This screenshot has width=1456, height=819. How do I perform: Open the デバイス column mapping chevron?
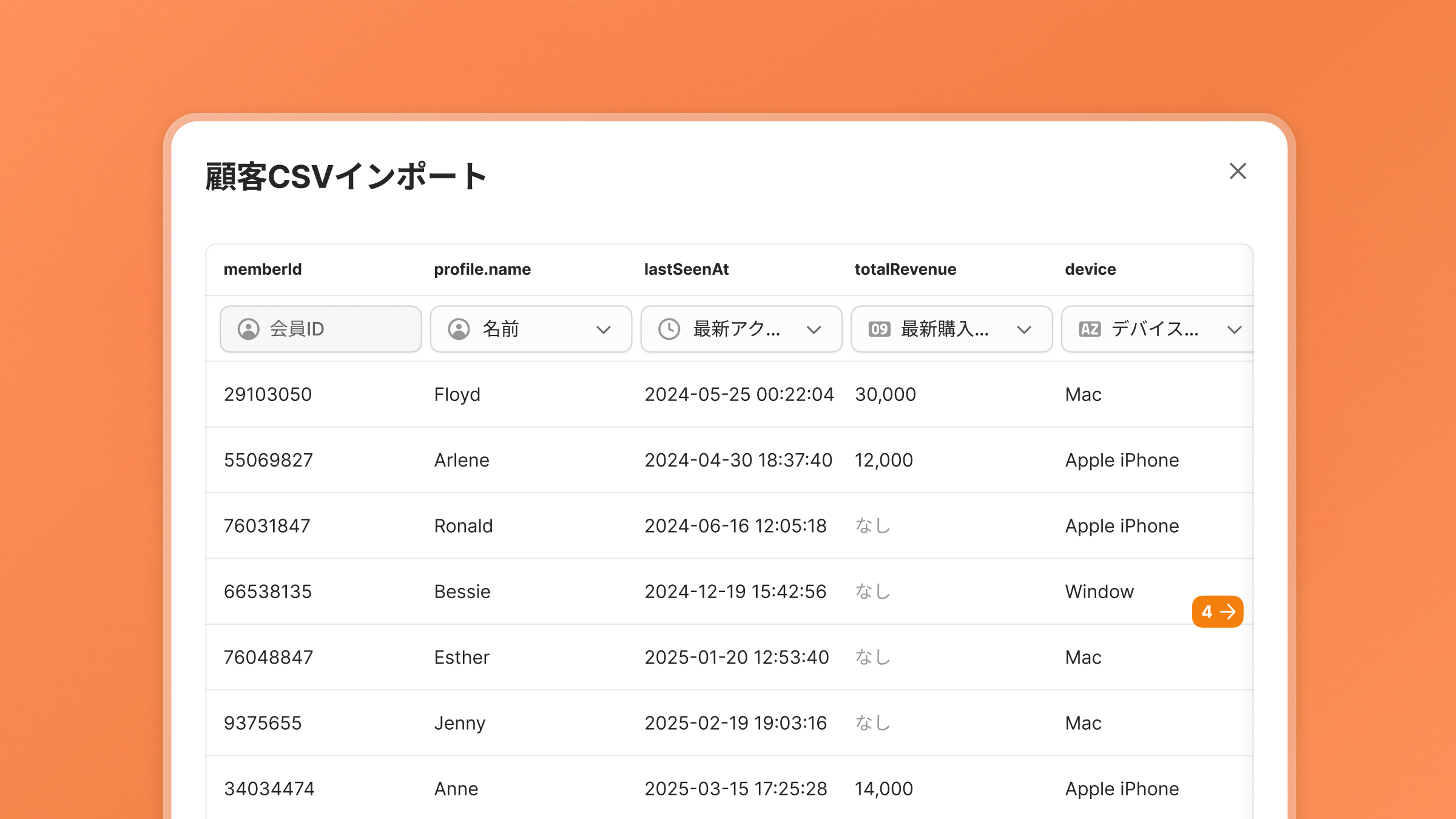(1234, 329)
